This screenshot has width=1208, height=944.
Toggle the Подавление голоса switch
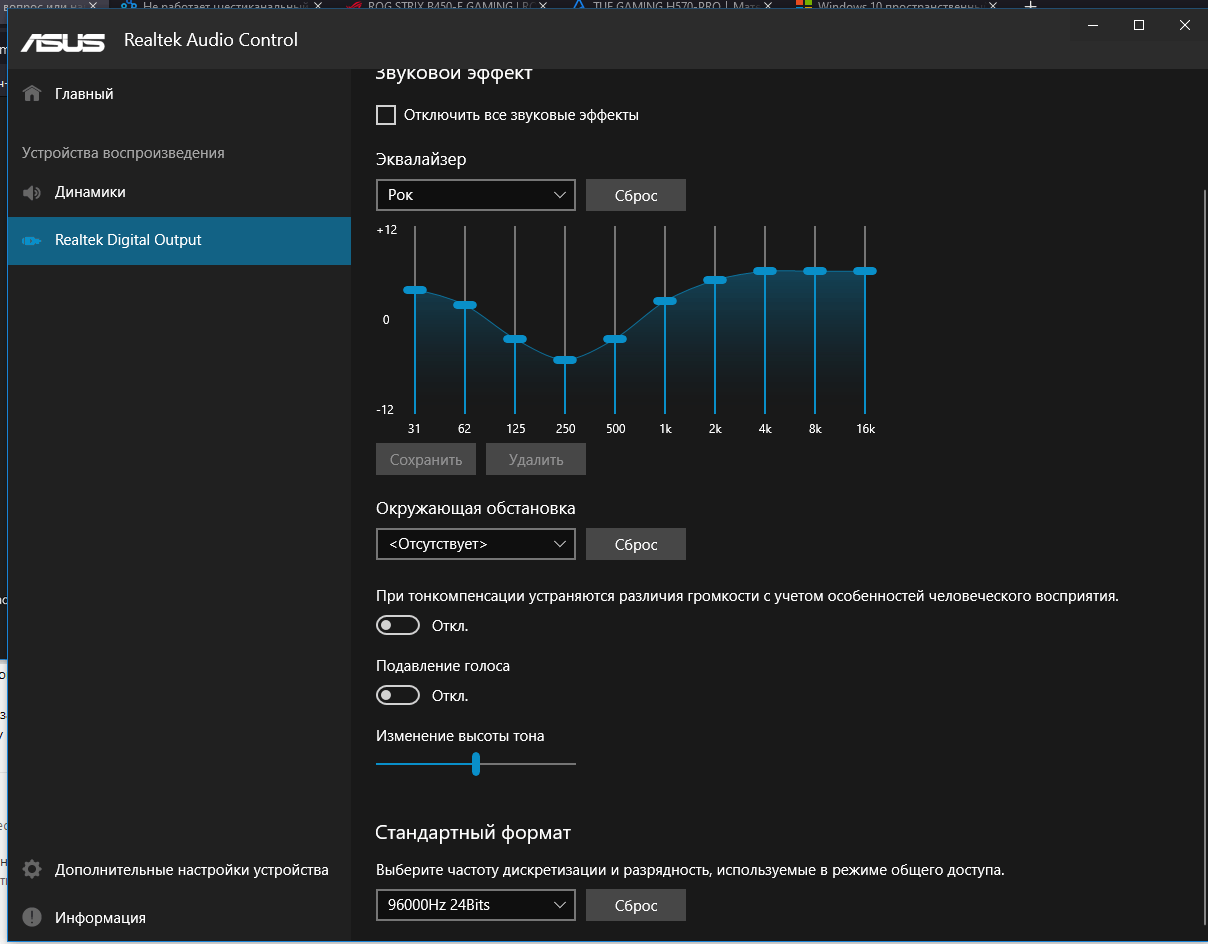pos(397,695)
